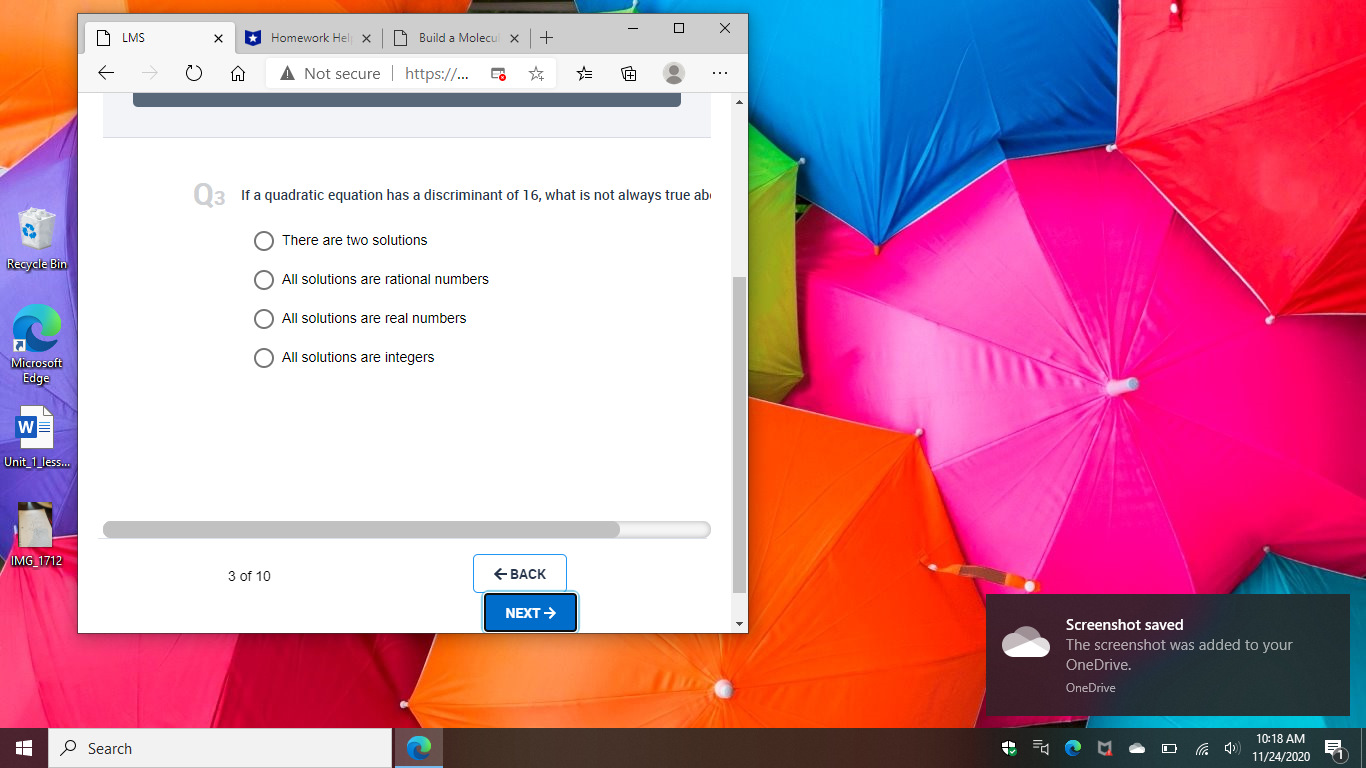This screenshot has width=1366, height=768.
Task: Click the scroll down arrow in browser
Action: (739, 624)
